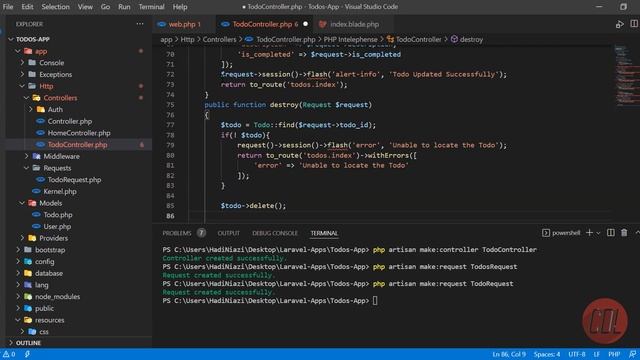Expand the Exceptions folder

tap(22, 74)
